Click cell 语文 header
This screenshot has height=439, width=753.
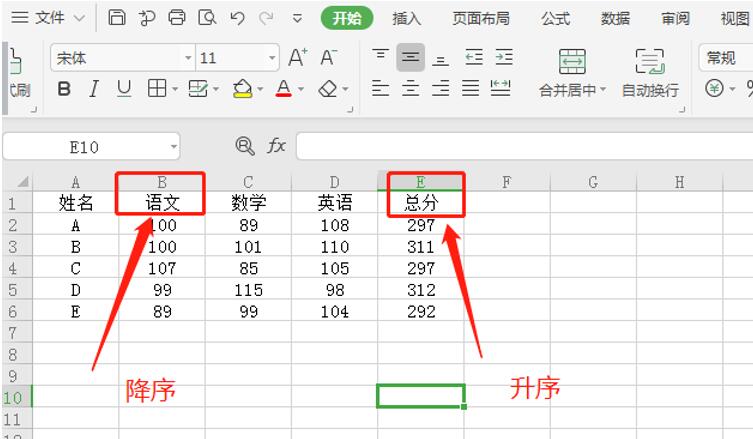[x=162, y=203]
